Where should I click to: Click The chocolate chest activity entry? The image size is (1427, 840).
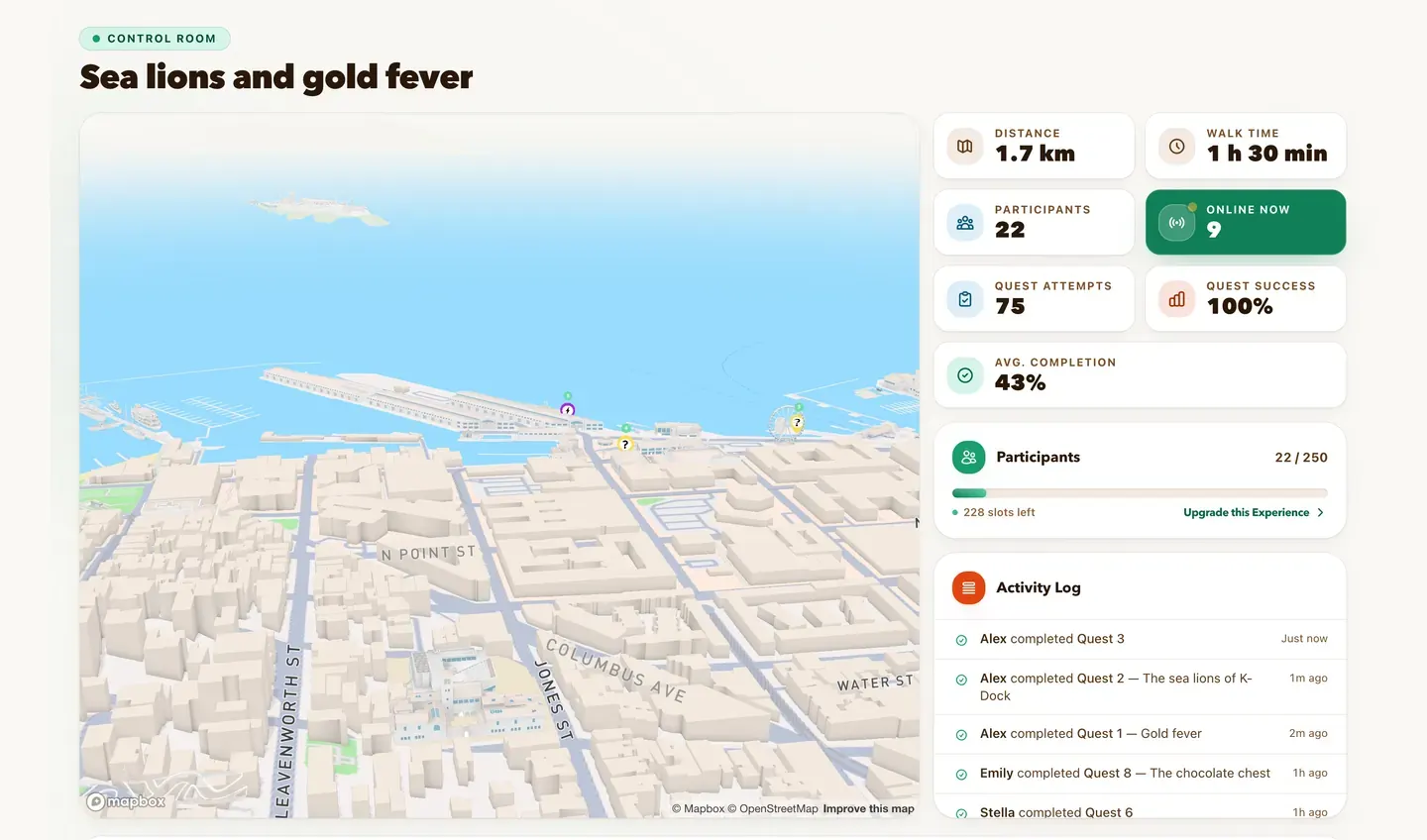coord(1140,774)
